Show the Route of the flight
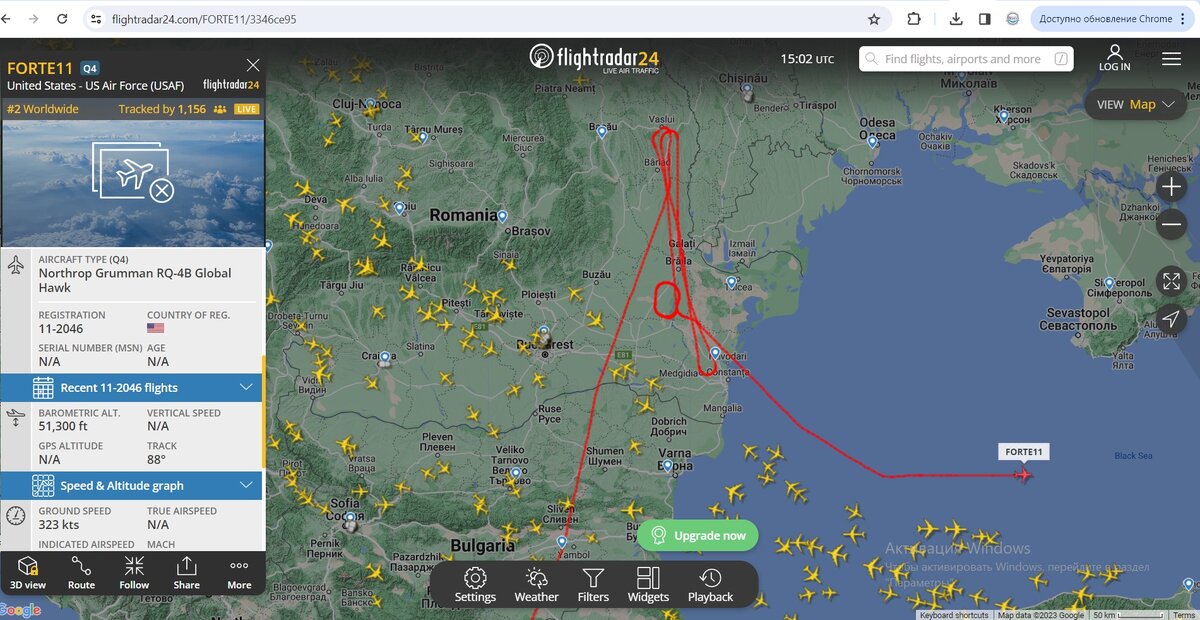The image size is (1200, 620). [81, 573]
